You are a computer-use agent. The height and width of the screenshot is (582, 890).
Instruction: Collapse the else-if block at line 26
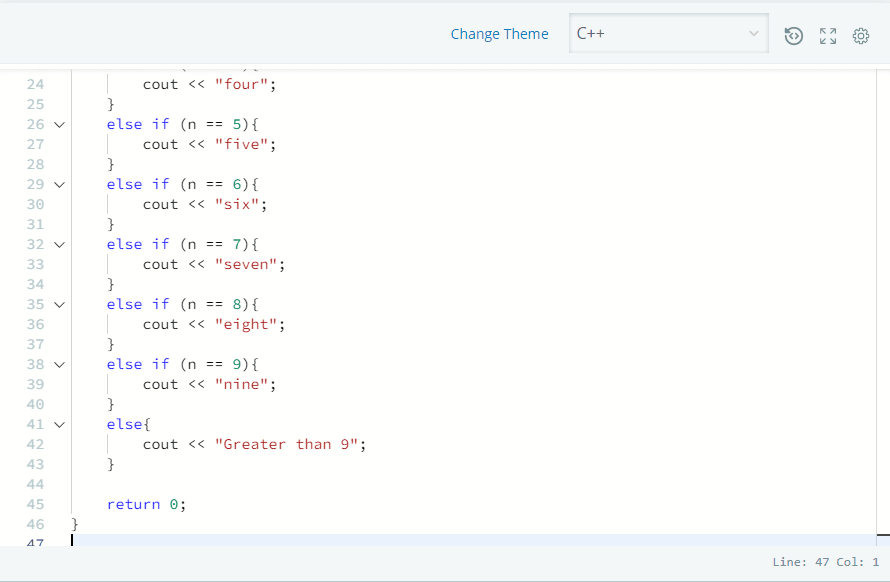57,124
